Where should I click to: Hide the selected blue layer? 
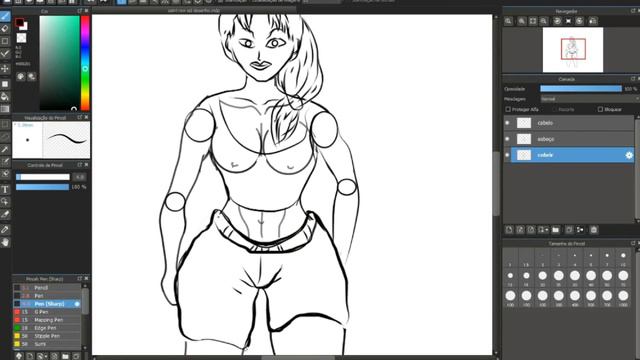pyautogui.click(x=507, y=155)
